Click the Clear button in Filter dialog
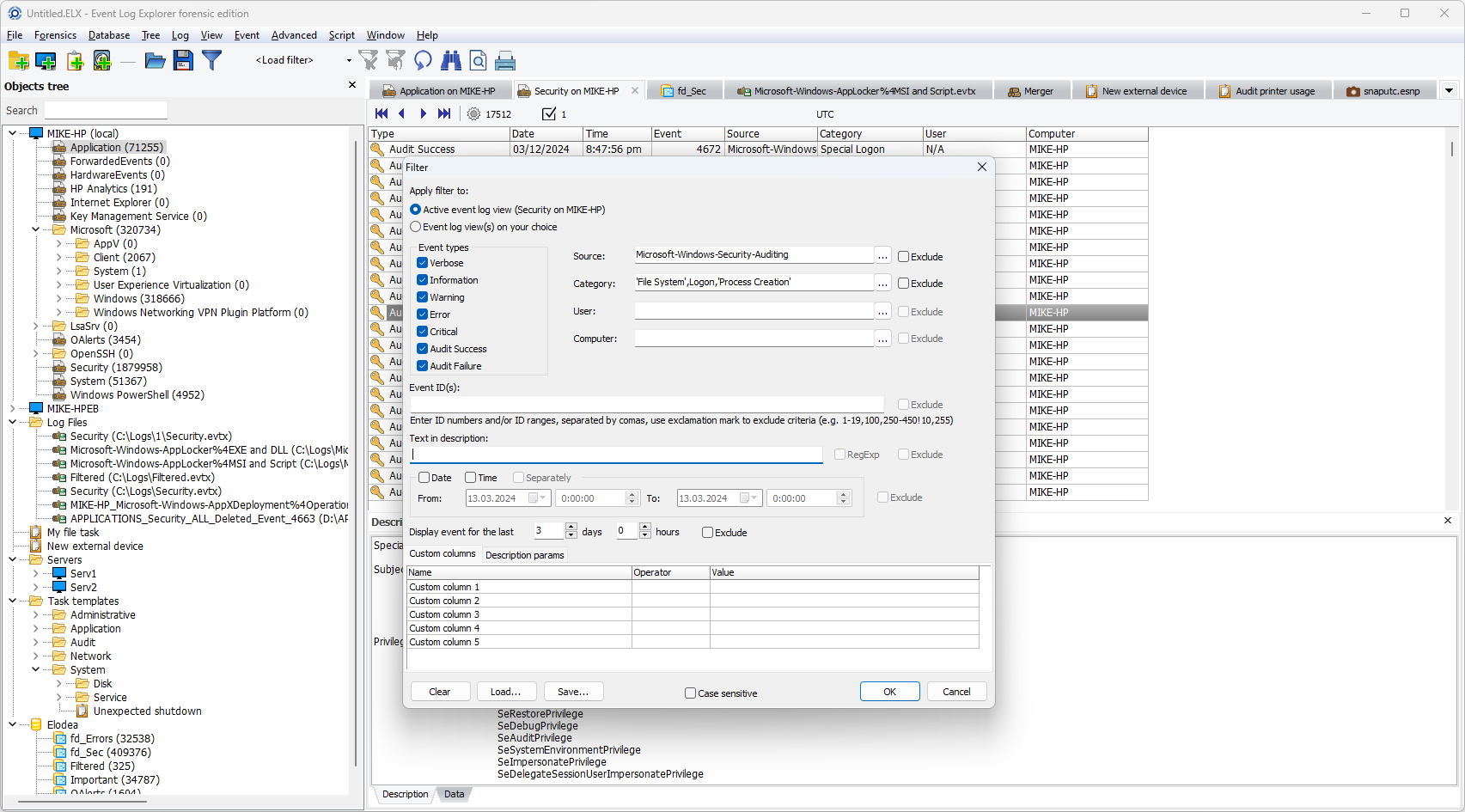Image resolution: width=1465 pixels, height=812 pixels. [x=439, y=692]
